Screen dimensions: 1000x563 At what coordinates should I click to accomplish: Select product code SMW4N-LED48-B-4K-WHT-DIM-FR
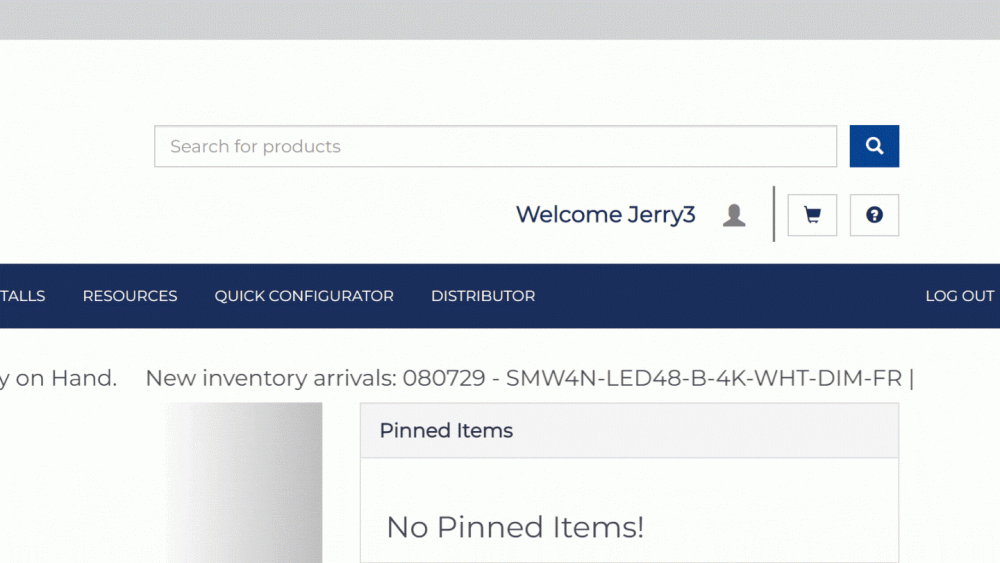pyautogui.click(x=704, y=379)
